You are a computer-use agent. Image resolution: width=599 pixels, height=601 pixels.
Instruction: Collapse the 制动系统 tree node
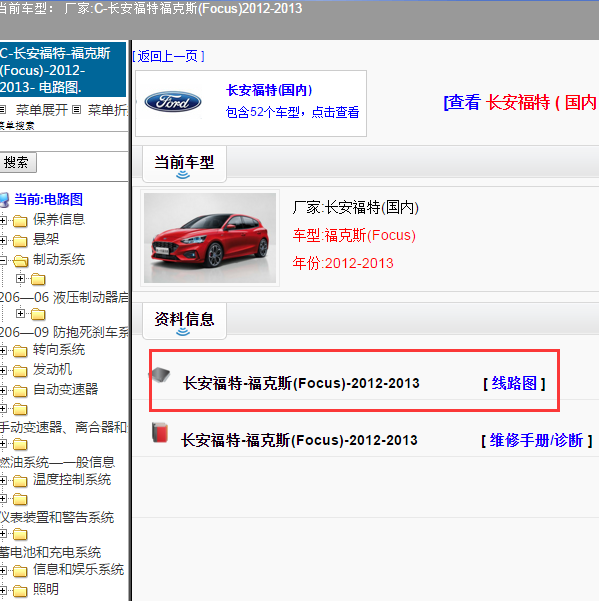3,261
